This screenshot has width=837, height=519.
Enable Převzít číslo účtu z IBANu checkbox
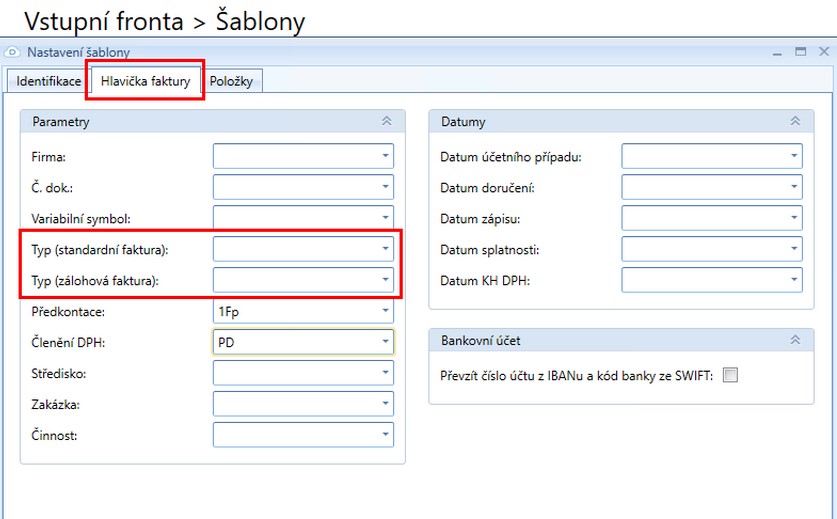730,375
